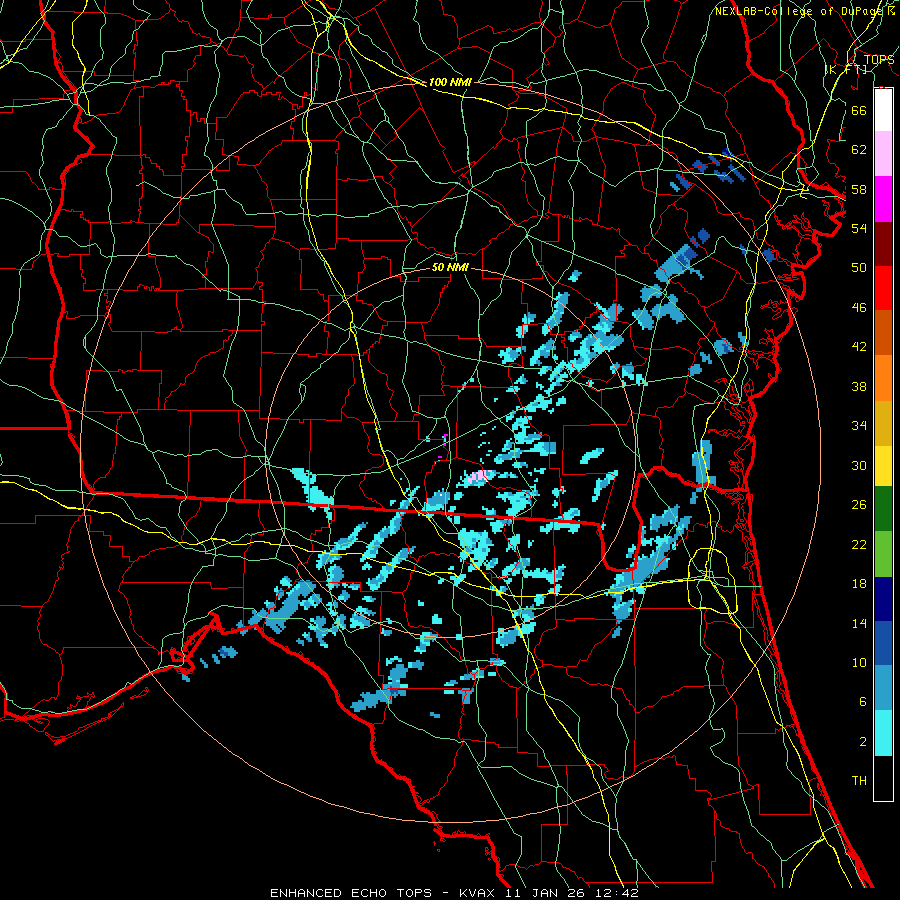Click the legend value '66'
The height and width of the screenshot is (900, 900).
point(859,110)
